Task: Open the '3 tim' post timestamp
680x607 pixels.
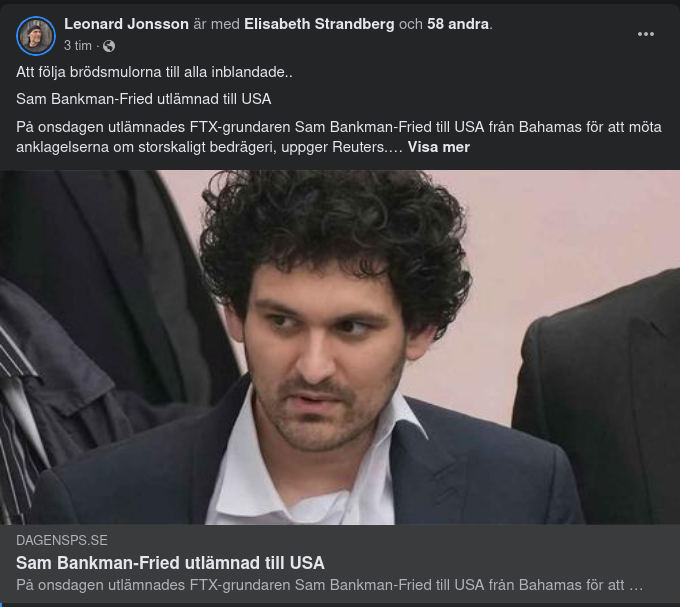Action: (x=78, y=46)
